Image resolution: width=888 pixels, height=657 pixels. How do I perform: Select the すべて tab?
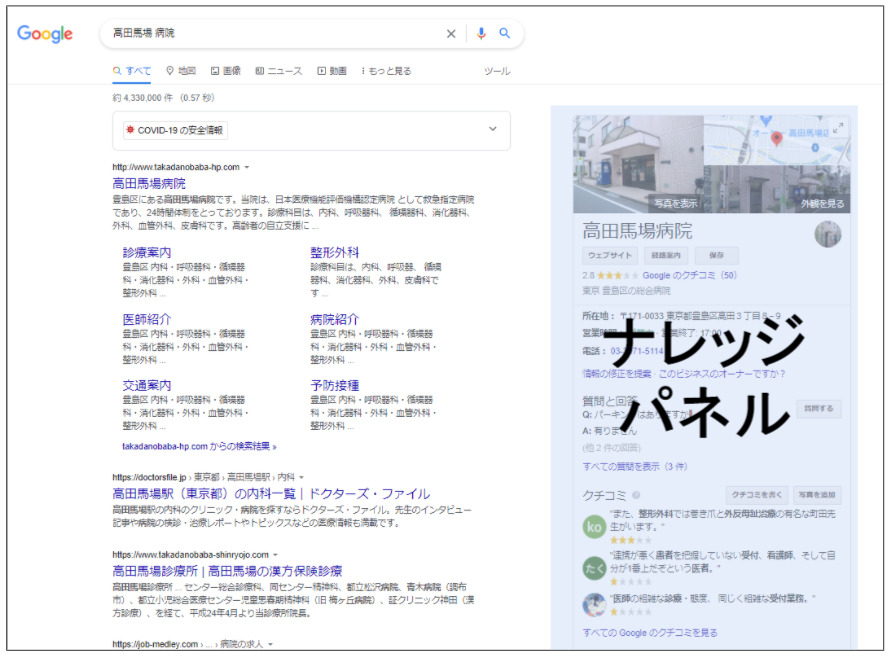(132, 71)
